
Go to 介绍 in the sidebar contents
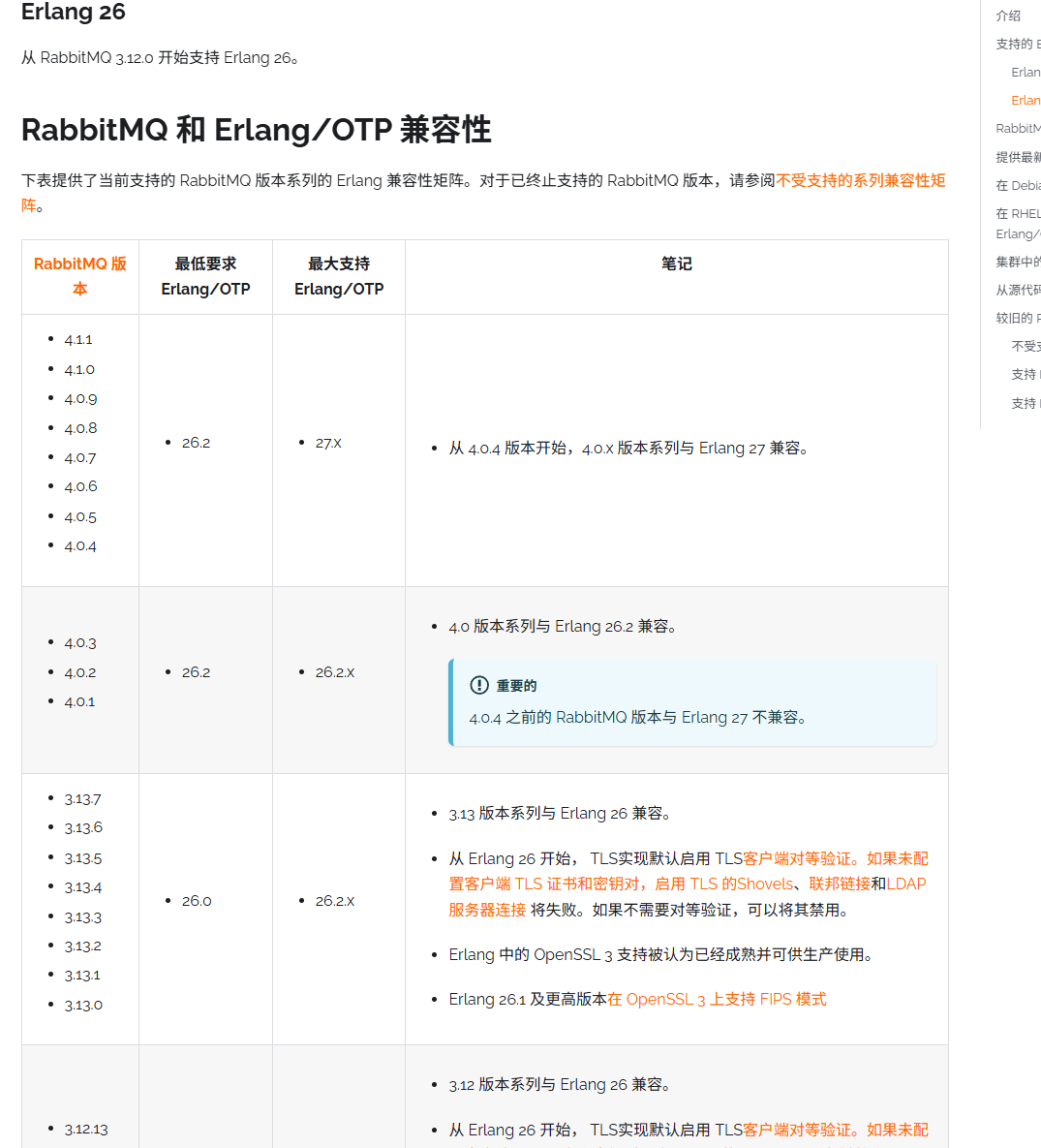click(1008, 16)
